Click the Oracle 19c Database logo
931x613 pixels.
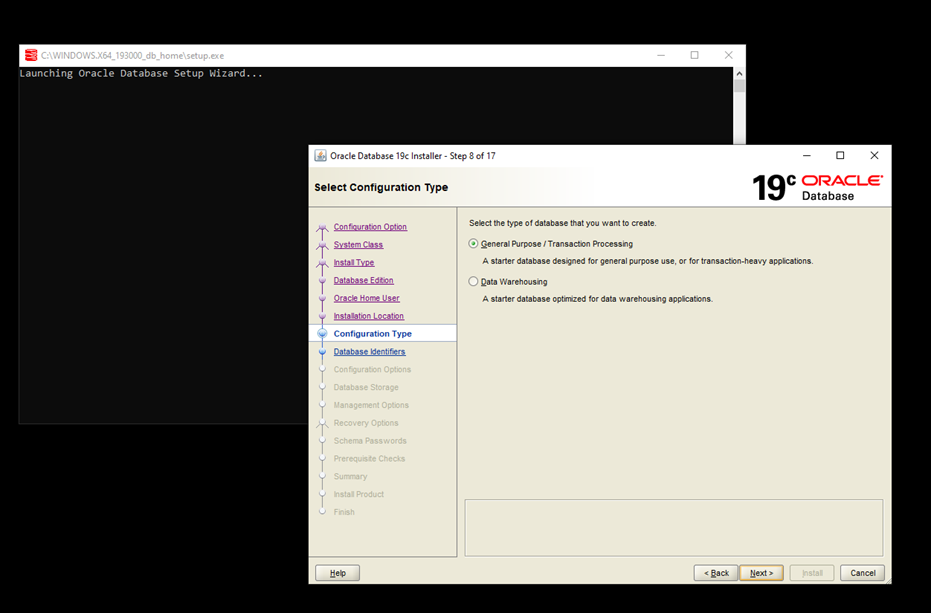click(817, 187)
